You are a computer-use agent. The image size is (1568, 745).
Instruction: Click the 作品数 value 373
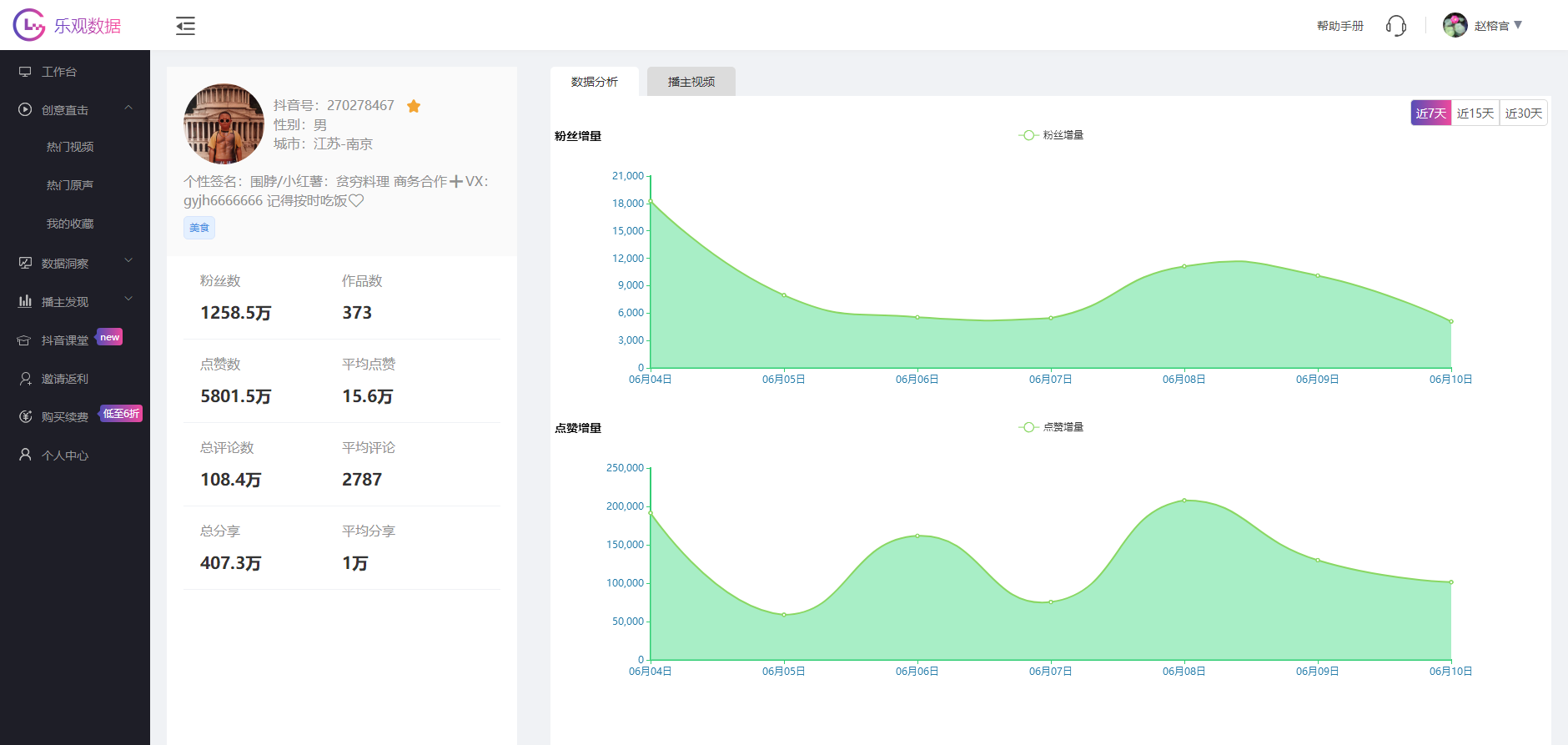tap(357, 313)
